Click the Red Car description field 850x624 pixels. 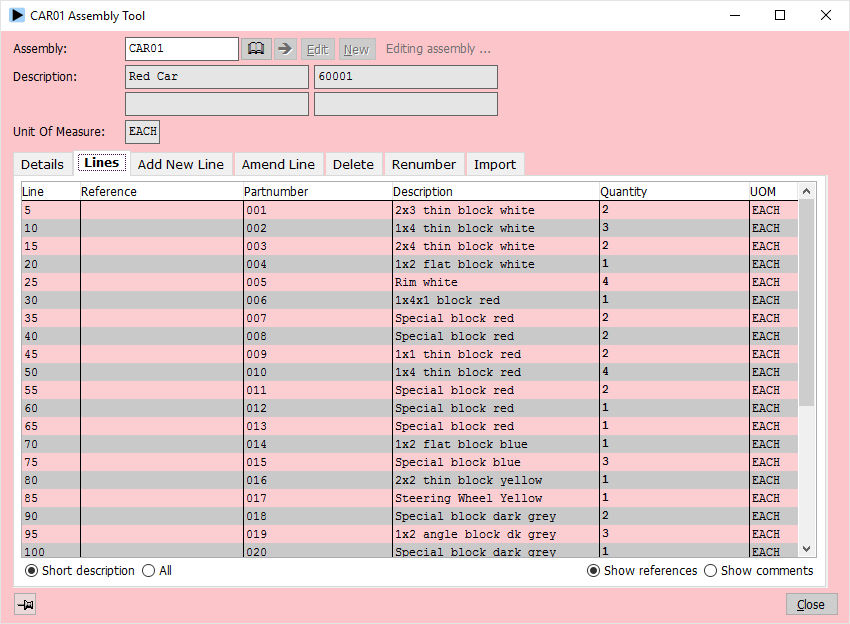pyautogui.click(x=217, y=77)
